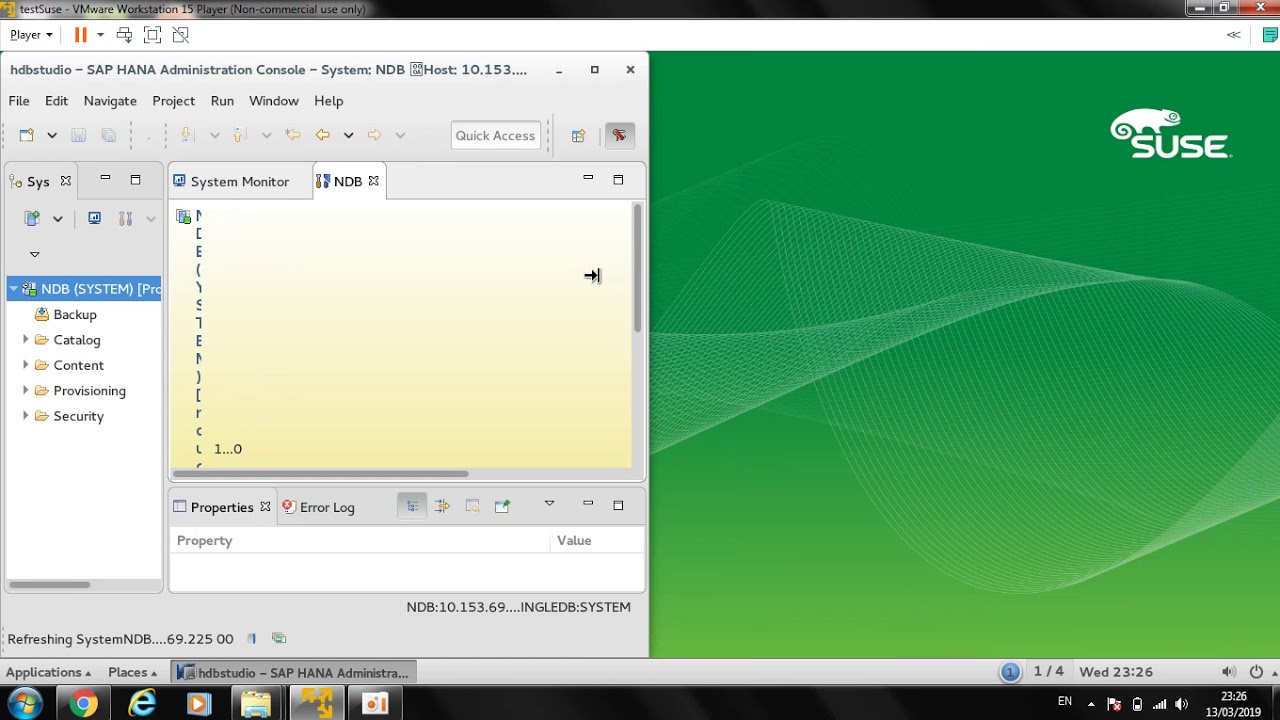Toggle Show Categories in Properties view

[412, 506]
